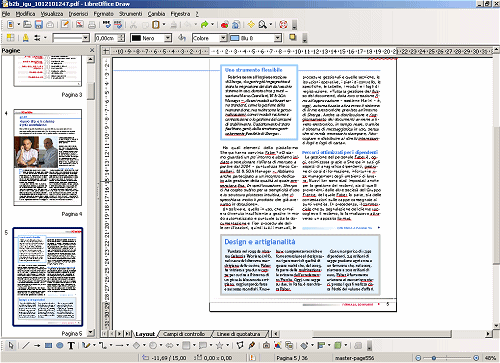The height and width of the screenshot is (363, 500).
Task: Click the 'Pagina 5 / 36' status text
Action: [x=292, y=358]
